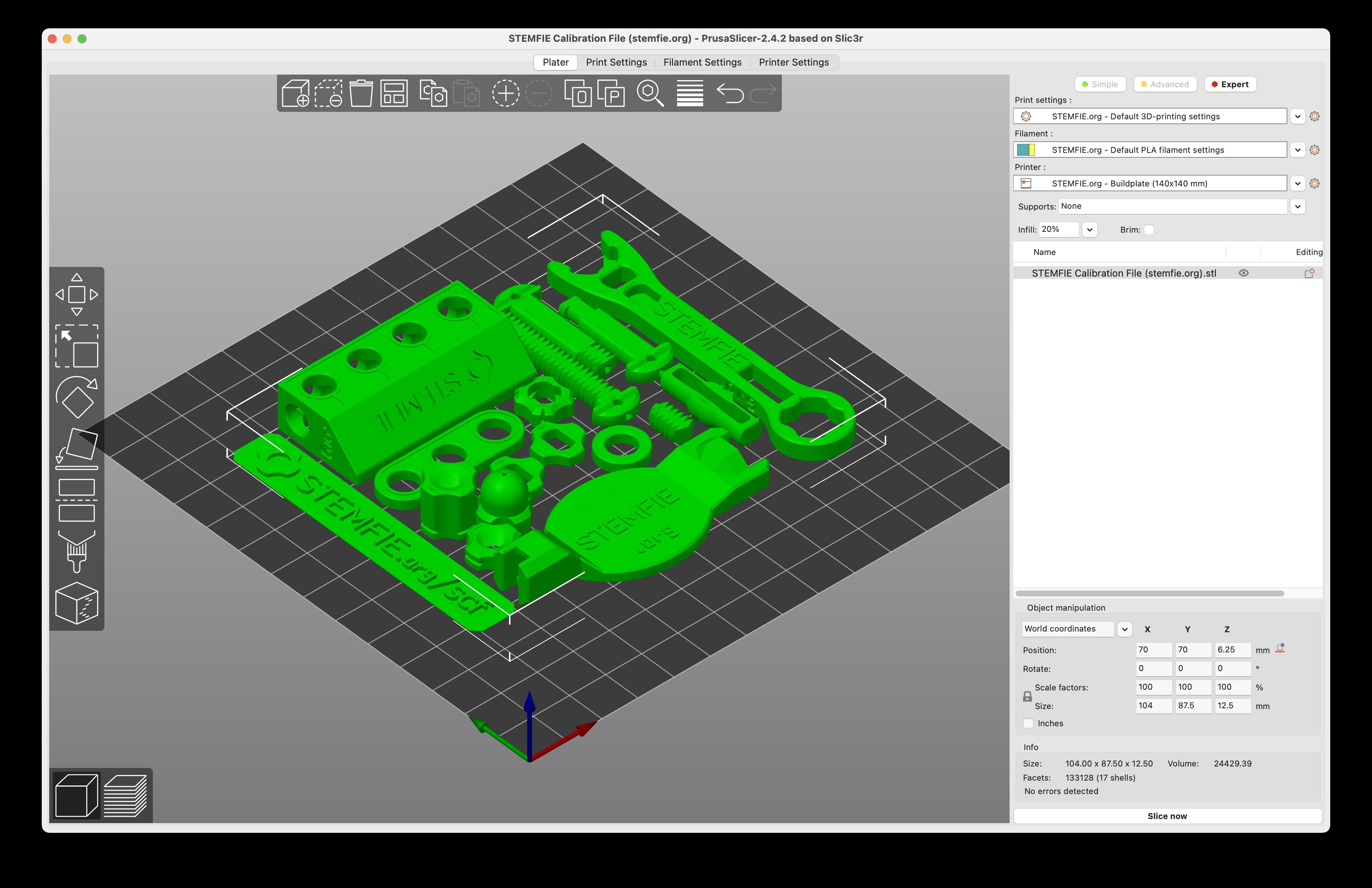Screen dimensions: 1372x888
Task: Click the Delete selected object icon
Action: pyautogui.click(x=328, y=93)
